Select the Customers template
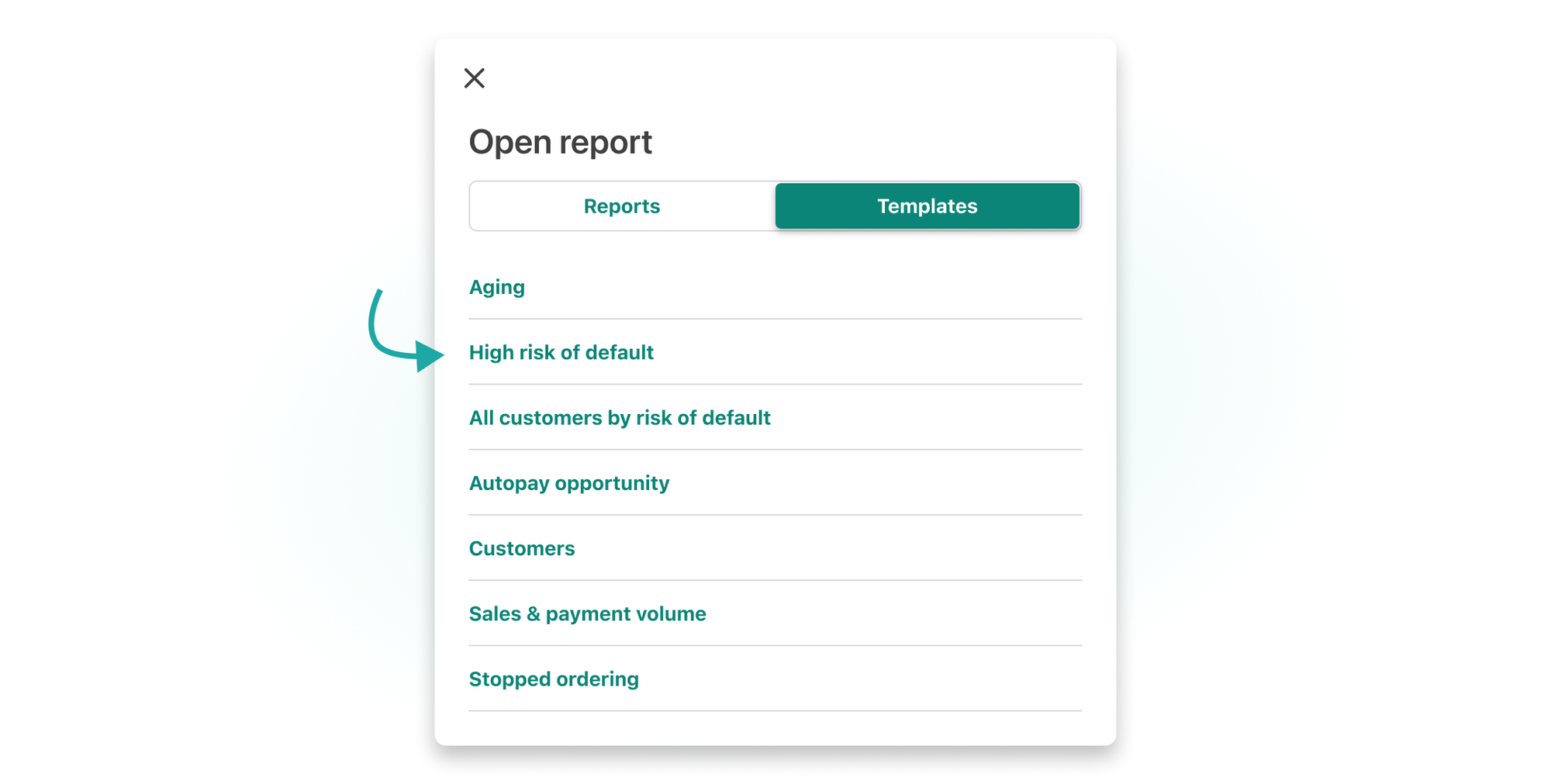Image resolution: width=1551 pixels, height=784 pixels. coord(521,548)
